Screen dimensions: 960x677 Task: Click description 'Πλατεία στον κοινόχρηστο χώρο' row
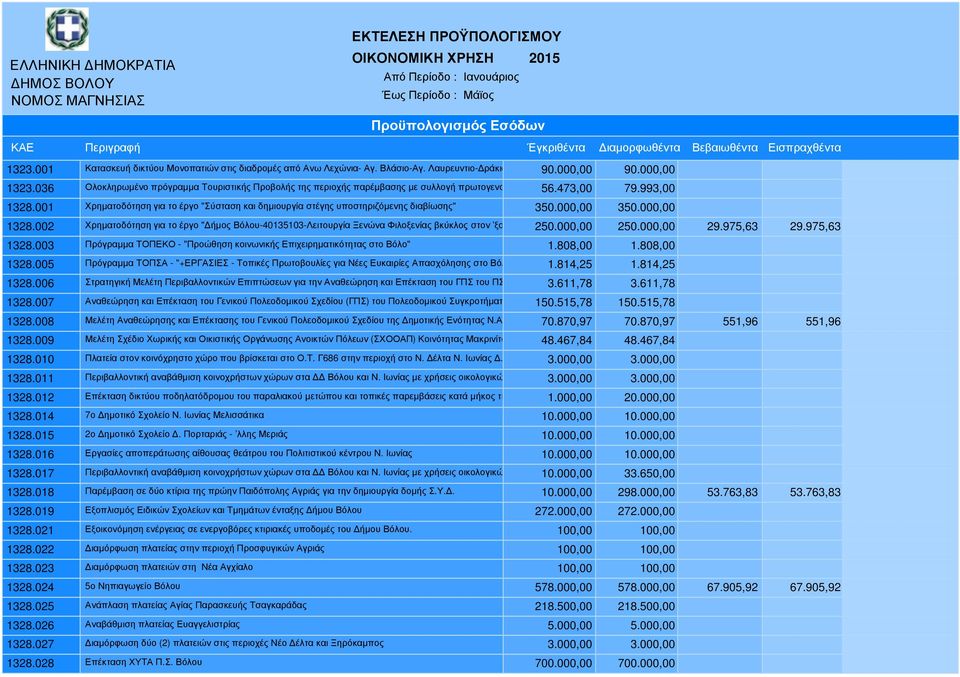pyautogui.click(x=293, y=359)
